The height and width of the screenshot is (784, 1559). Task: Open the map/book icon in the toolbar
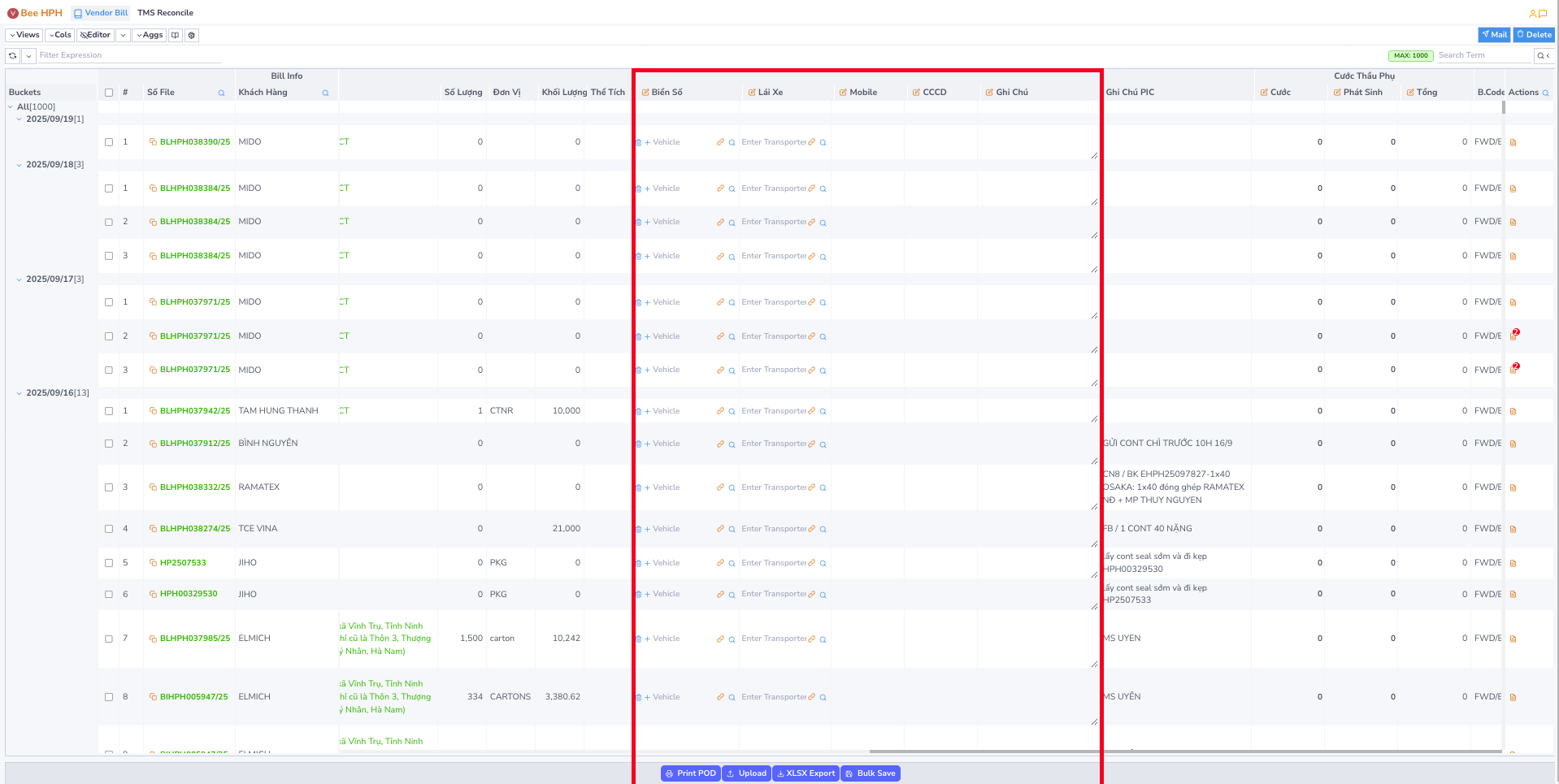click(175, 35)
